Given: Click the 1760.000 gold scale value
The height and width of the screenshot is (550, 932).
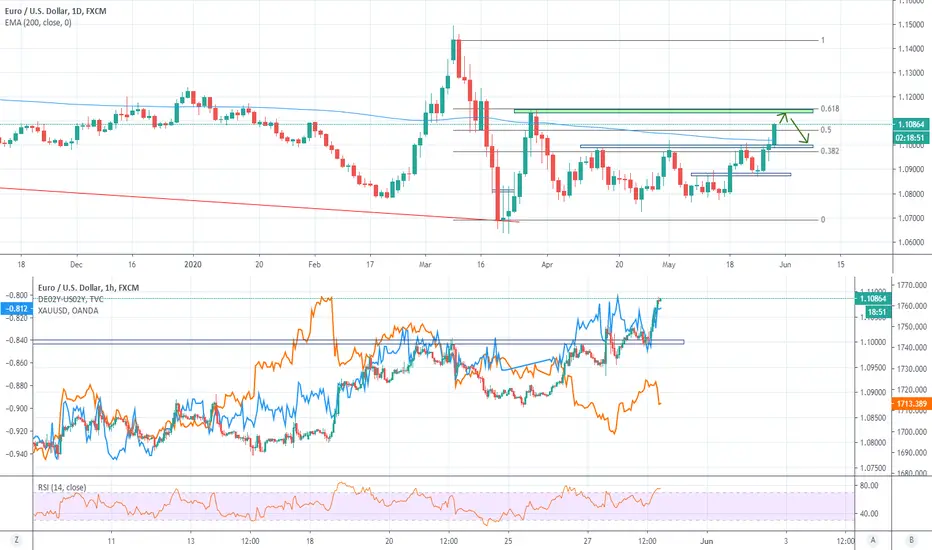Looking at the screenshot, I should pos(912,306).
